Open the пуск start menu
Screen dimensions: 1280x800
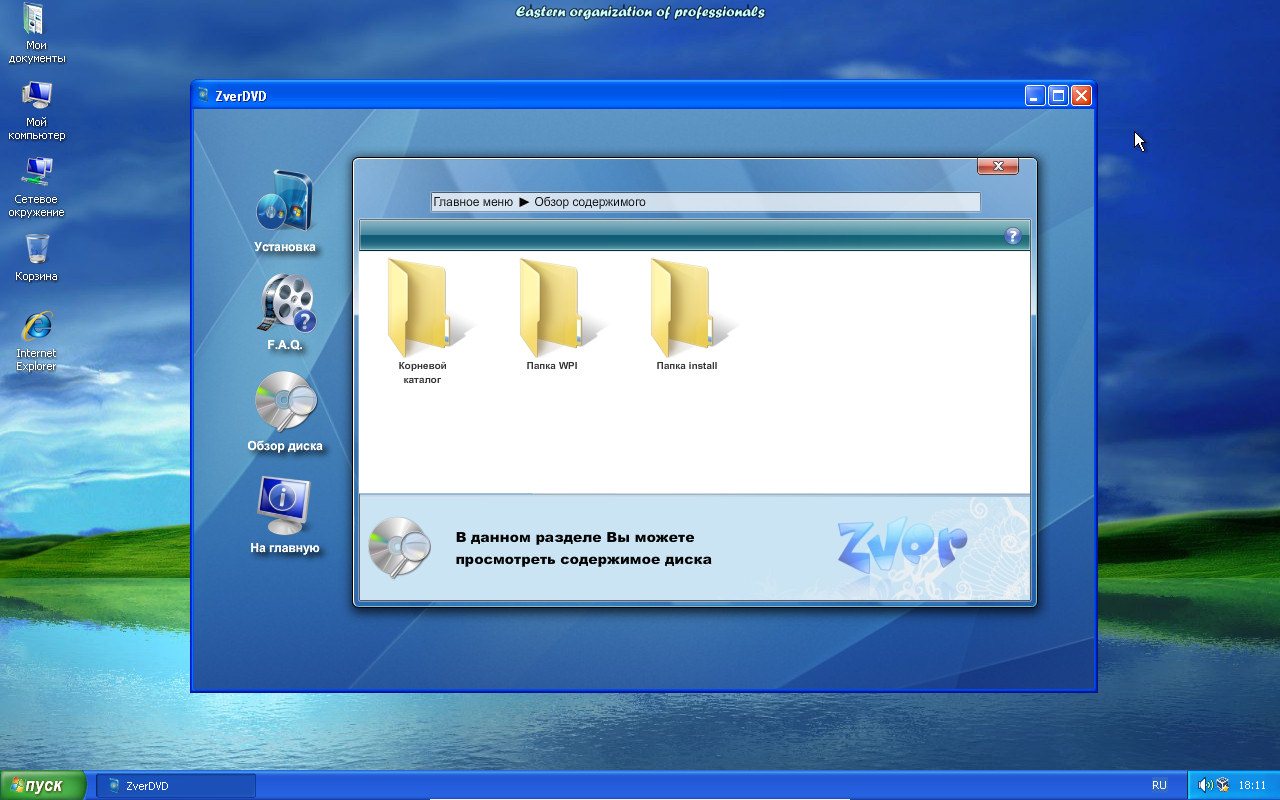[x=43, y=786]
